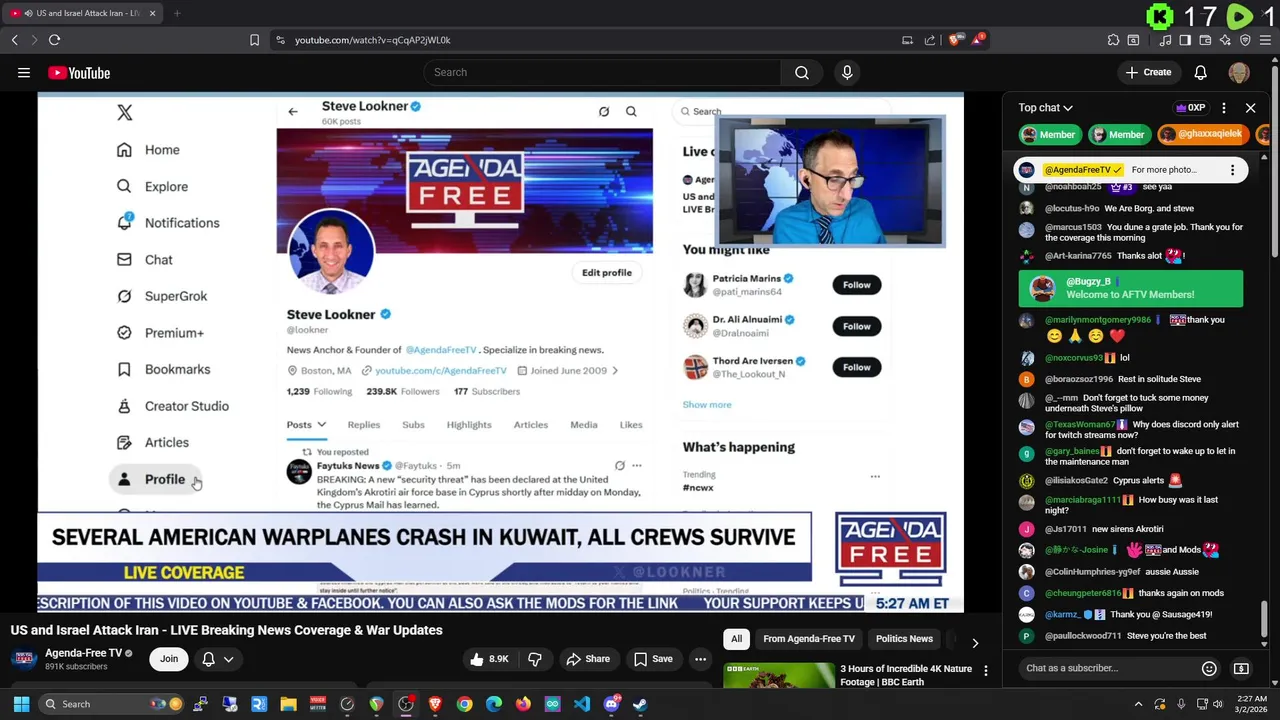Open the Brave Shields lion icon
The height and width of the screenshot is (720, 1280).
pos(957,40)
